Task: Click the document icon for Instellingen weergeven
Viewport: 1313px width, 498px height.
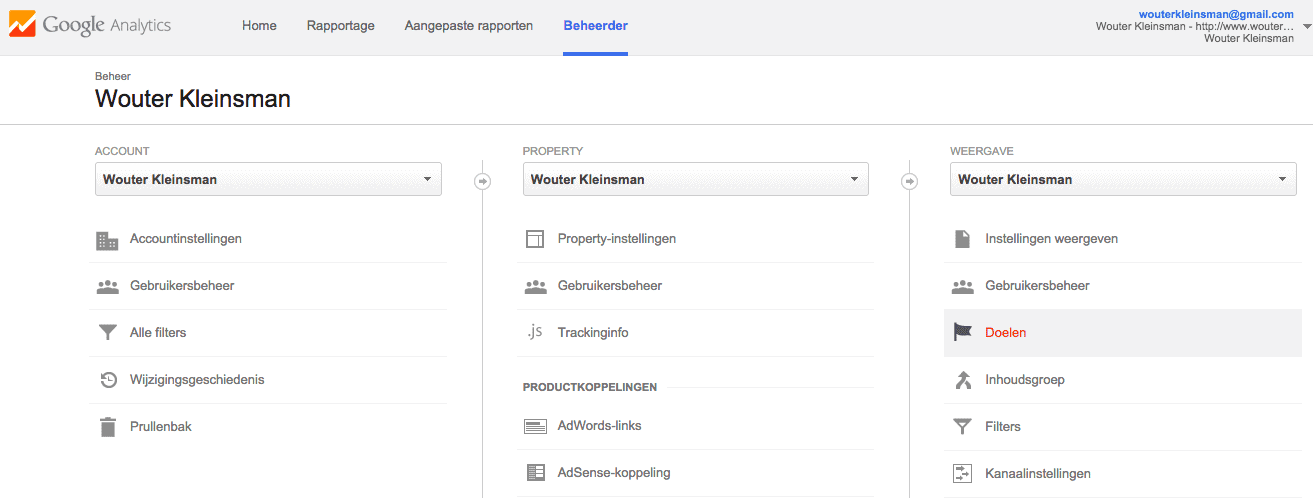Action: click(x=962, y=239)
